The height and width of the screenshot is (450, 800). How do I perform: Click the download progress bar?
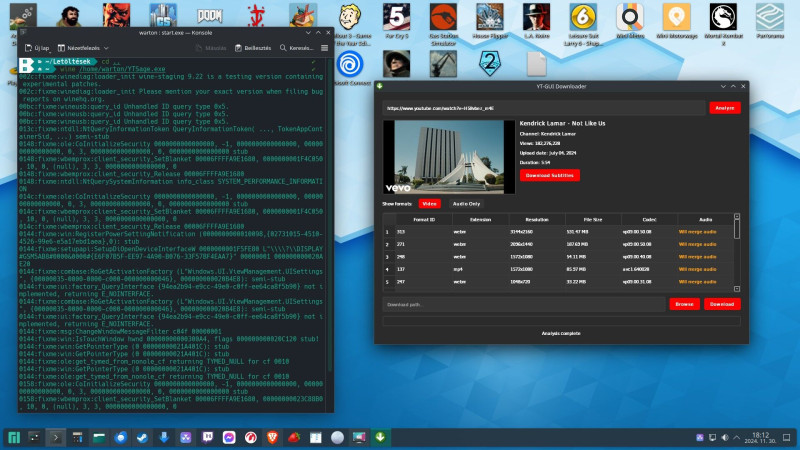coord(561,321)
